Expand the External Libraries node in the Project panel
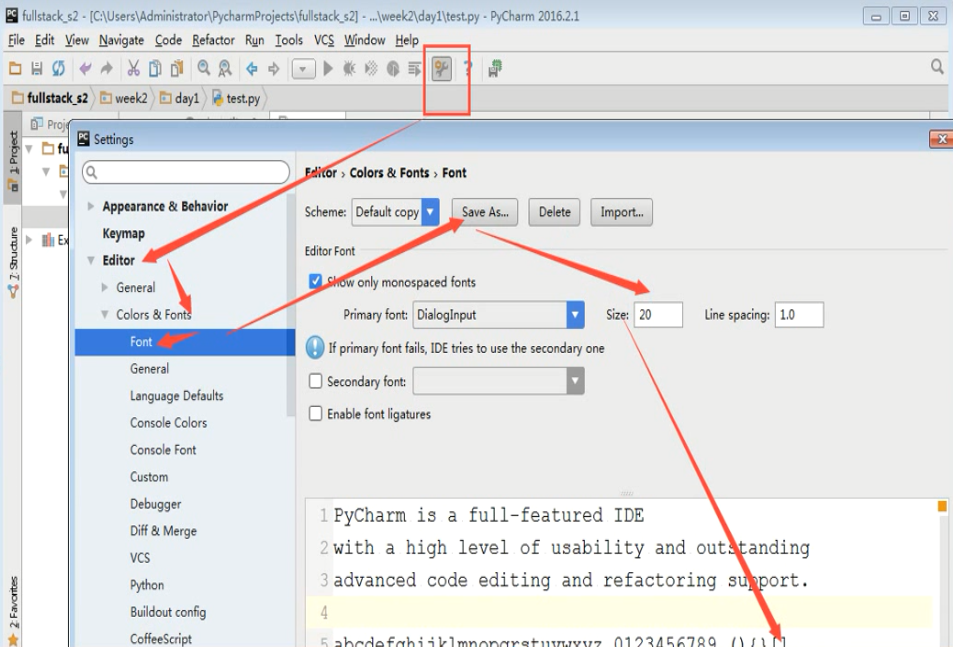953x647 pixels. [29, 240]
